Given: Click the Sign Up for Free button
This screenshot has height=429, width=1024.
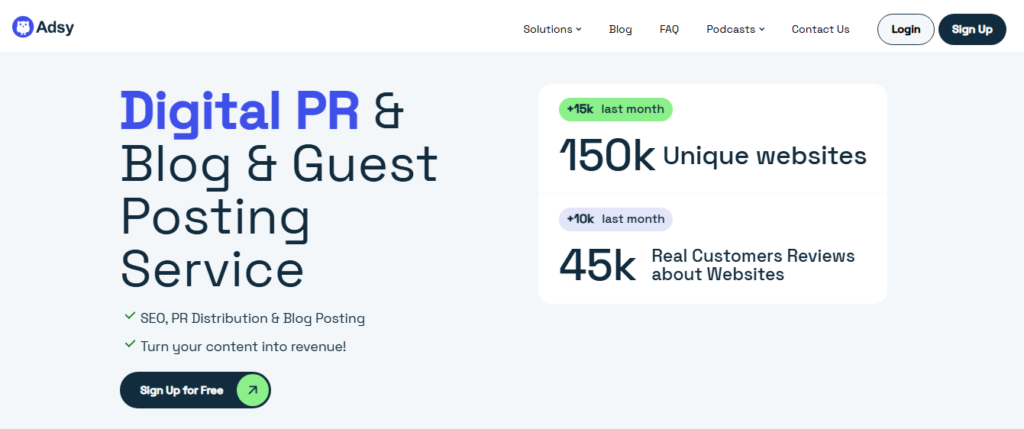Looking at the screenshot, I should coord(195,390).
